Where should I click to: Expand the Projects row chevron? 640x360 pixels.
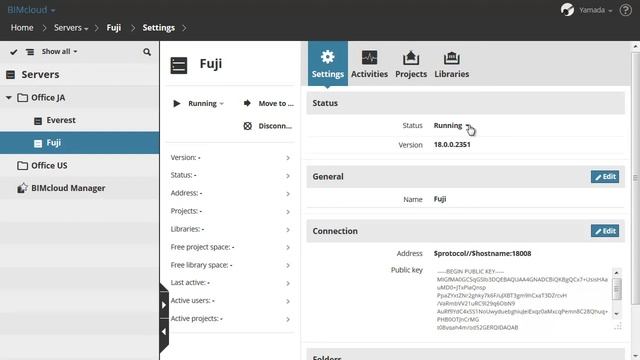(288, 212)
